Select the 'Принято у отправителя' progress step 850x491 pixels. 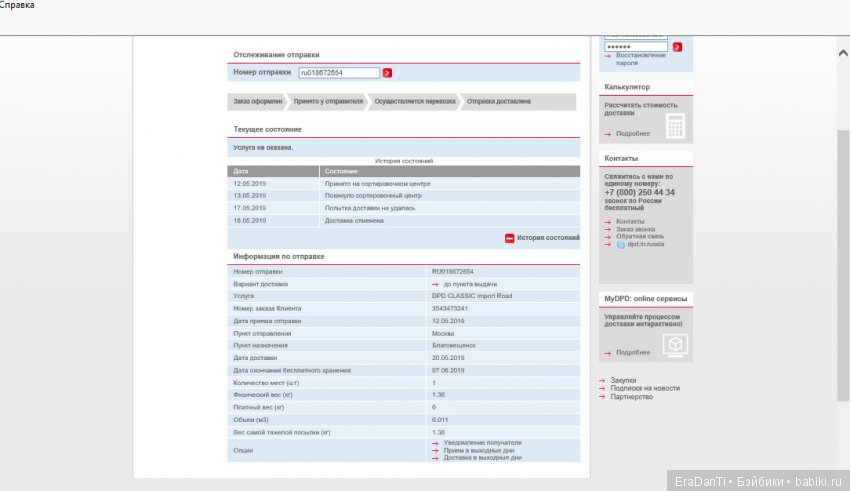(327, 102)
